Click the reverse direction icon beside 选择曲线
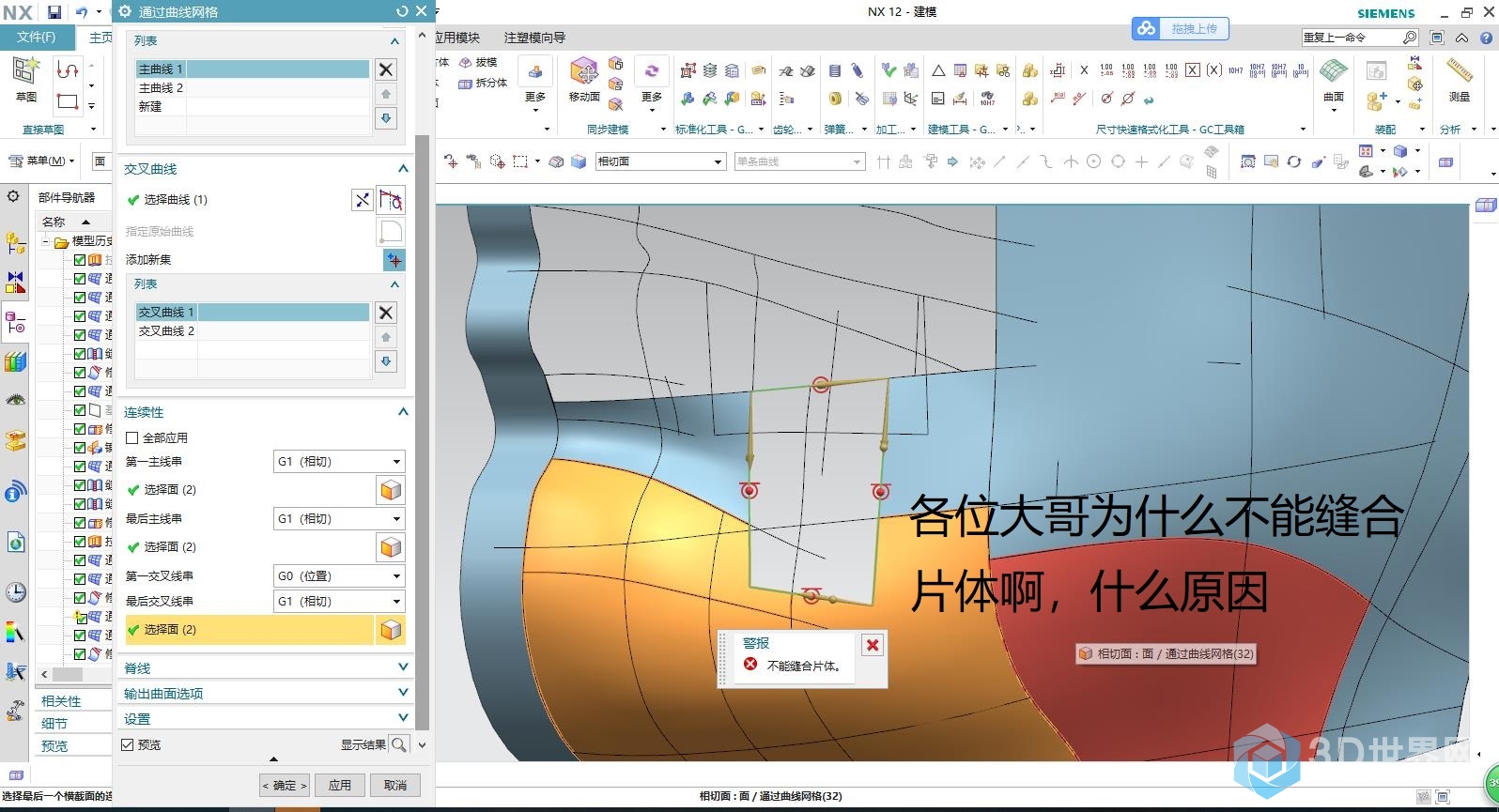 click(x=362, y=200)
